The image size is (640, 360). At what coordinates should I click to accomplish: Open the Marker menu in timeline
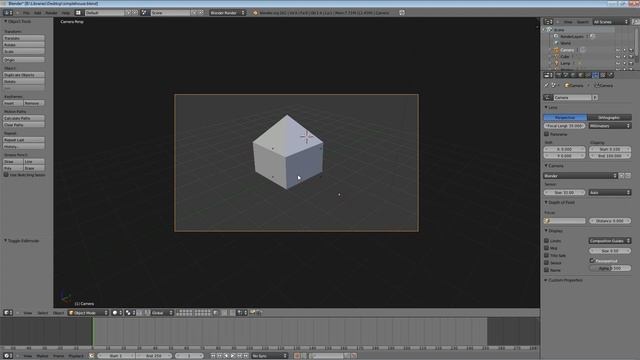[42, 356]
